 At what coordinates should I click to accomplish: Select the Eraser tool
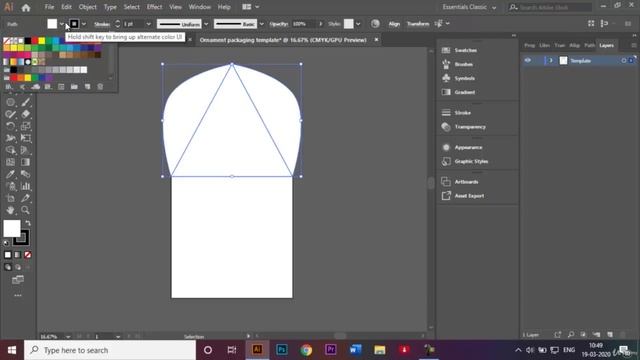coord(25,114)
